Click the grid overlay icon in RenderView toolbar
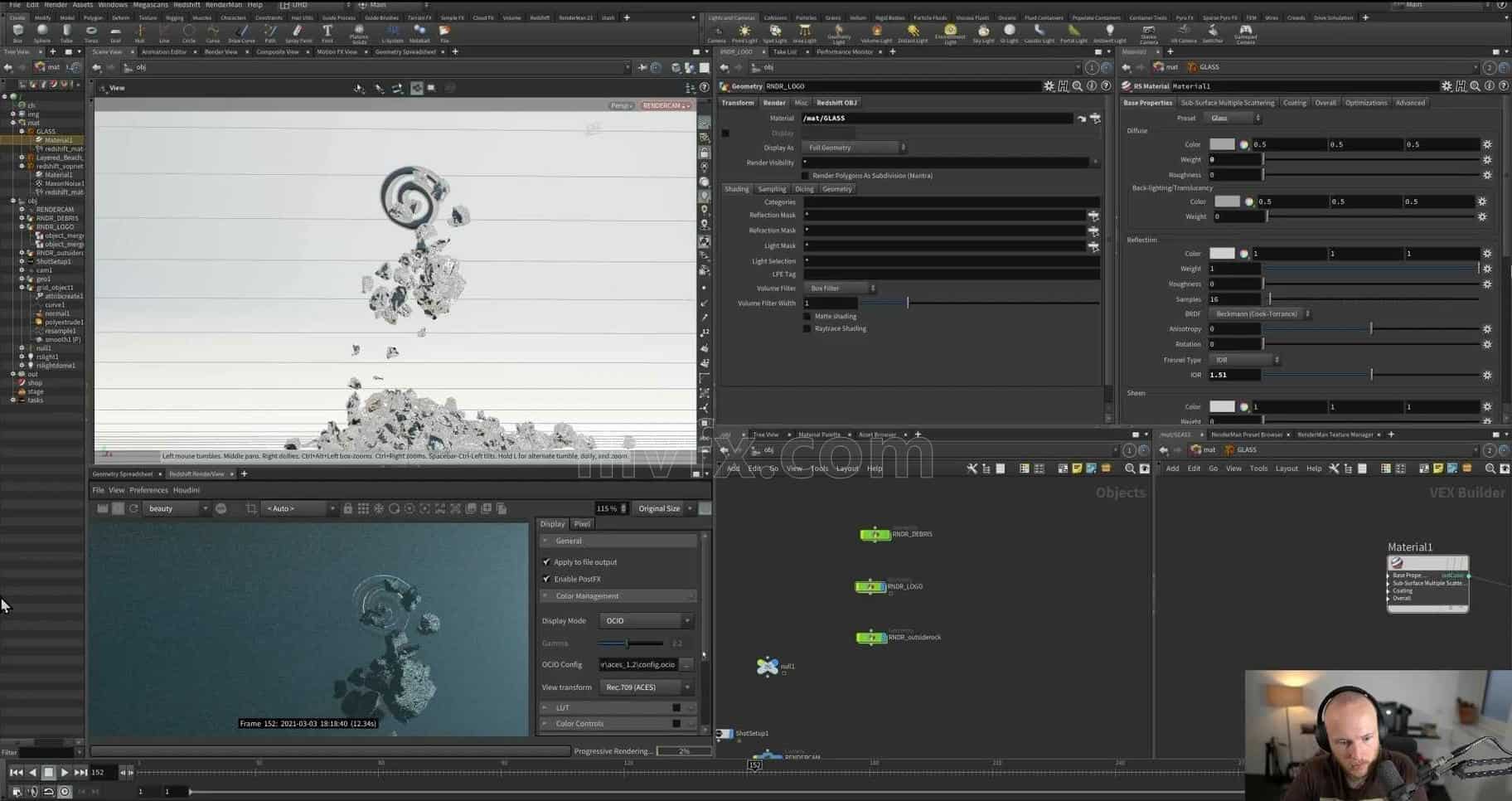The image size is (1512, 801). click(x=363, y=508)
